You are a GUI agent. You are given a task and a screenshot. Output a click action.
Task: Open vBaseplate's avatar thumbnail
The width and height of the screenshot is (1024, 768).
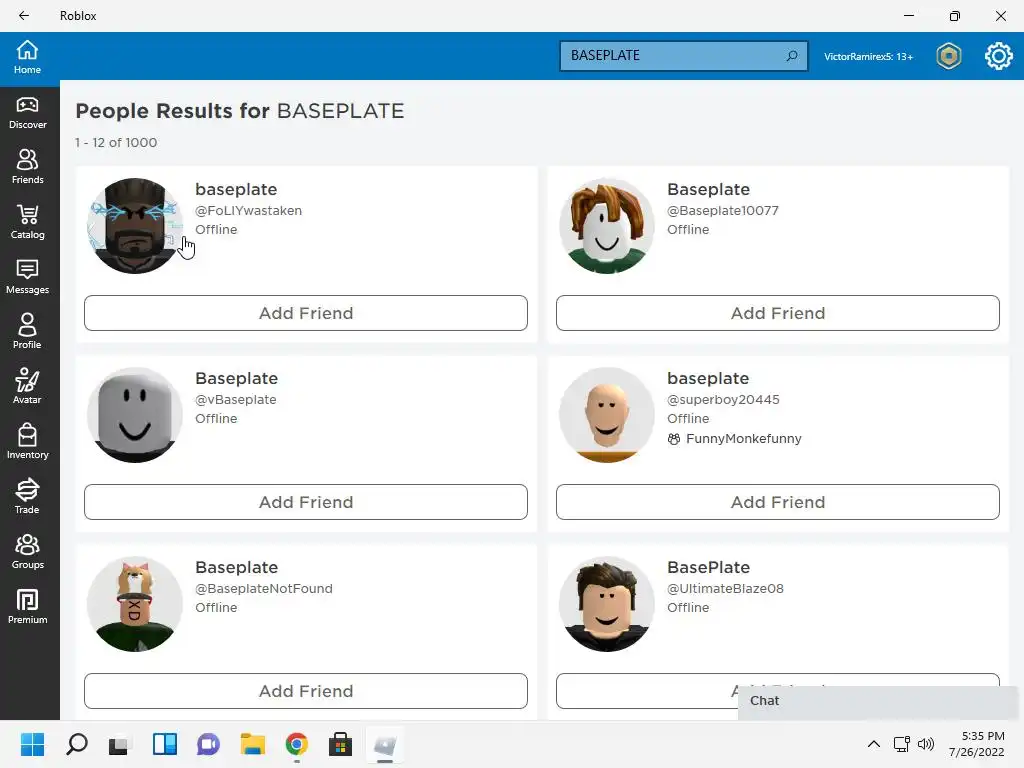(x=135, y=415)
